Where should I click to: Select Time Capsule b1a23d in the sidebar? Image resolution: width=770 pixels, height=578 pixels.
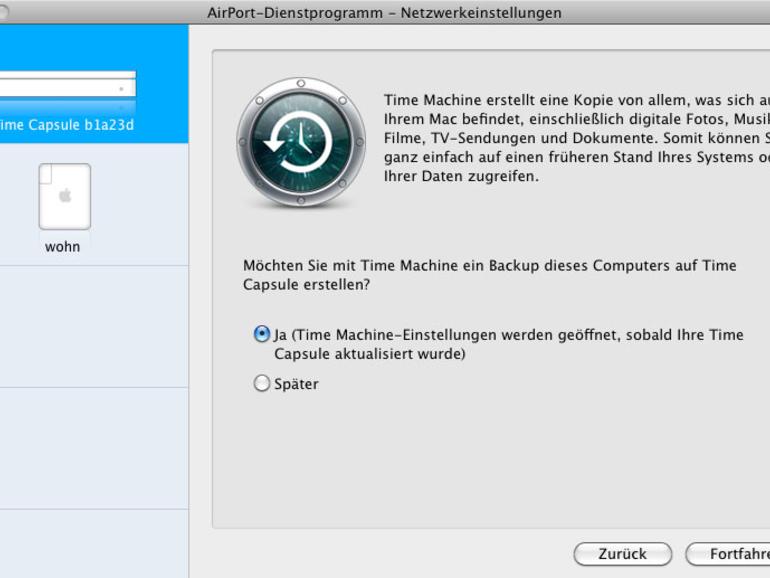tap(67, 125)
